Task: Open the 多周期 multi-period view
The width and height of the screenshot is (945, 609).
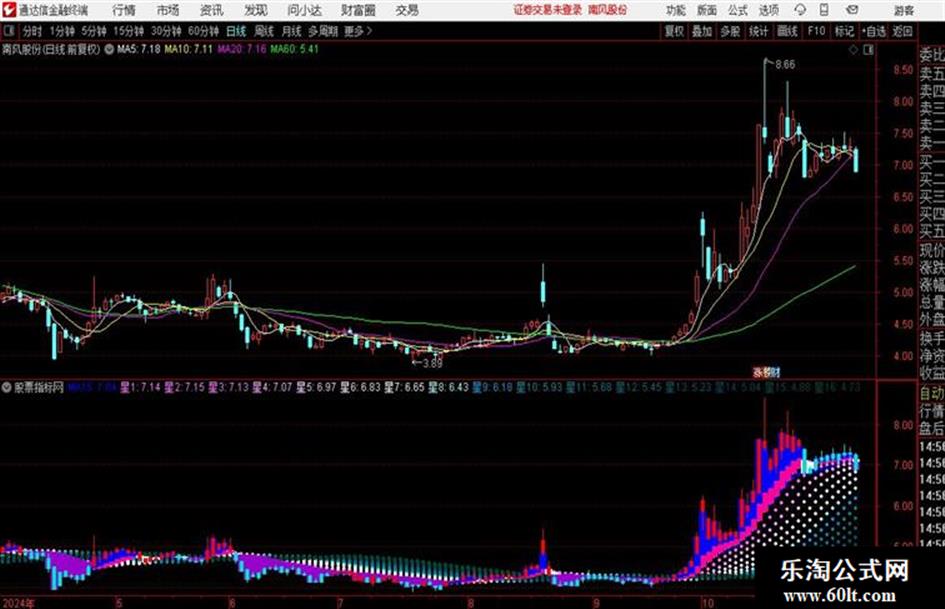Action: click(x=323, y=31)
